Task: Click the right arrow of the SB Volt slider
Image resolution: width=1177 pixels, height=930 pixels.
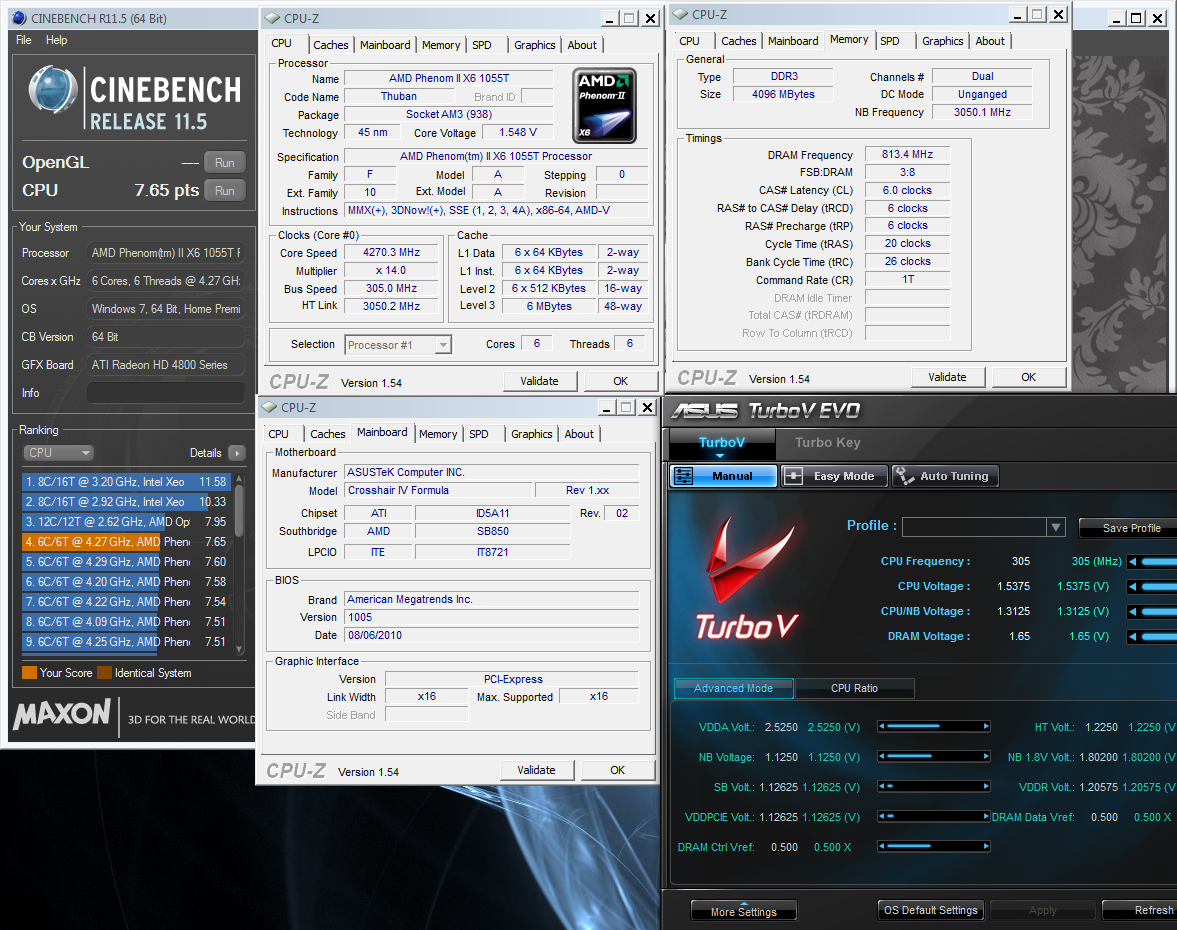Action: 986,787
